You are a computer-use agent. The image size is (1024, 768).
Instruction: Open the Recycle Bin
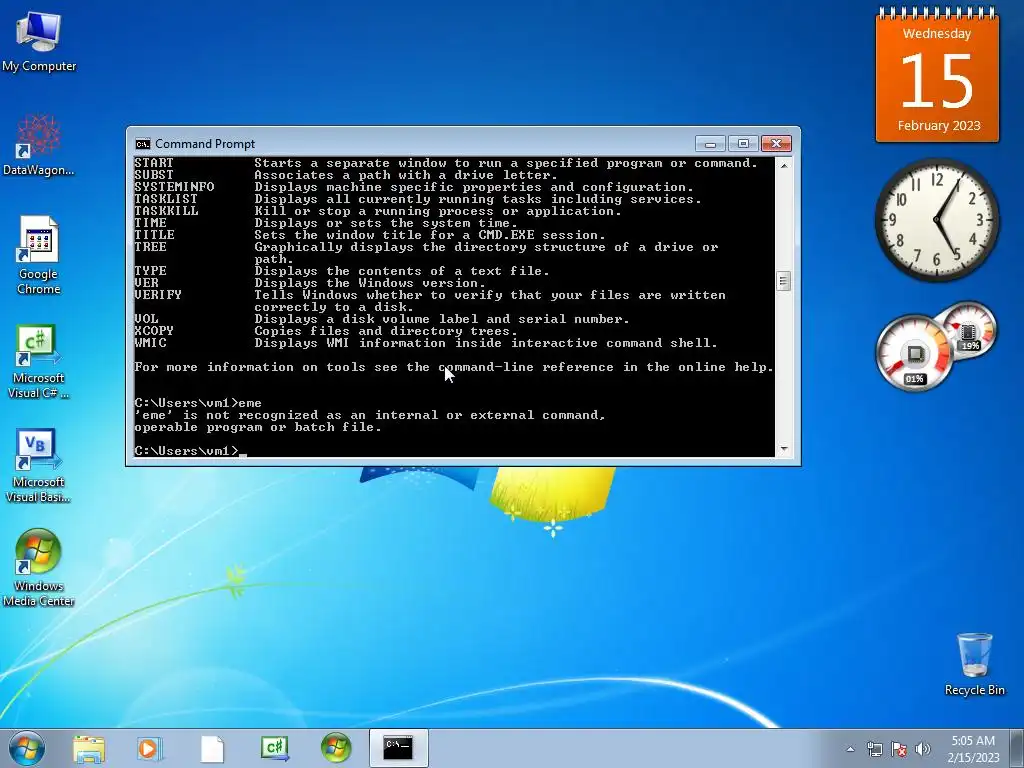coord(974,664)
